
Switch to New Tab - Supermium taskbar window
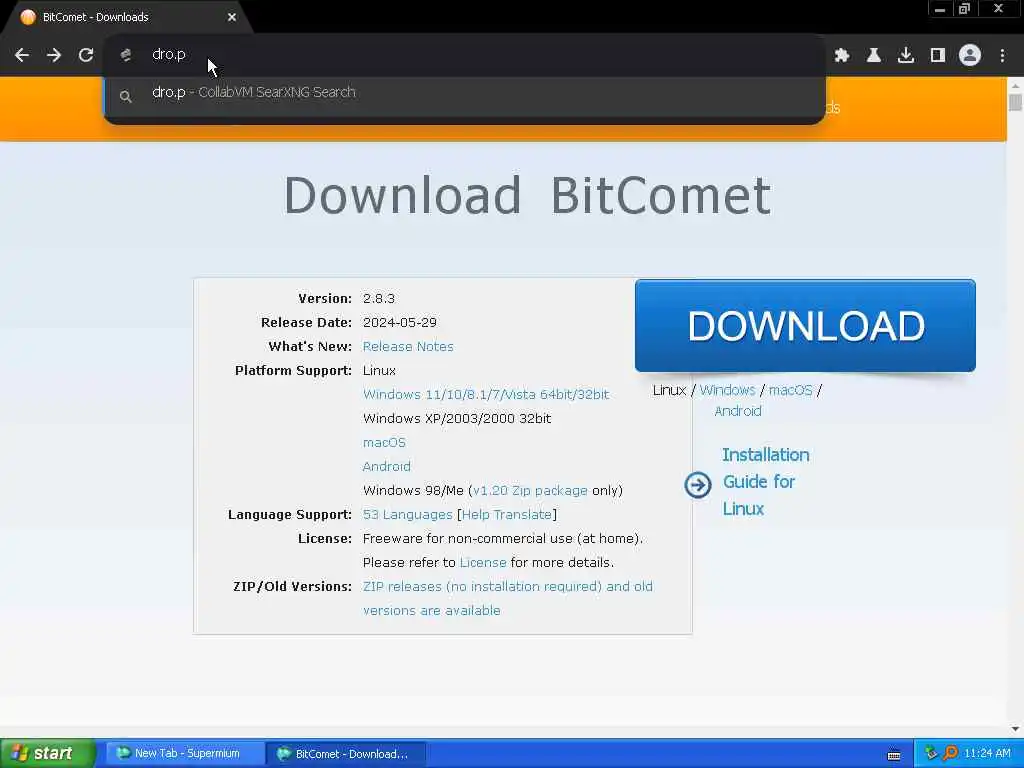[x=185, y=754]
